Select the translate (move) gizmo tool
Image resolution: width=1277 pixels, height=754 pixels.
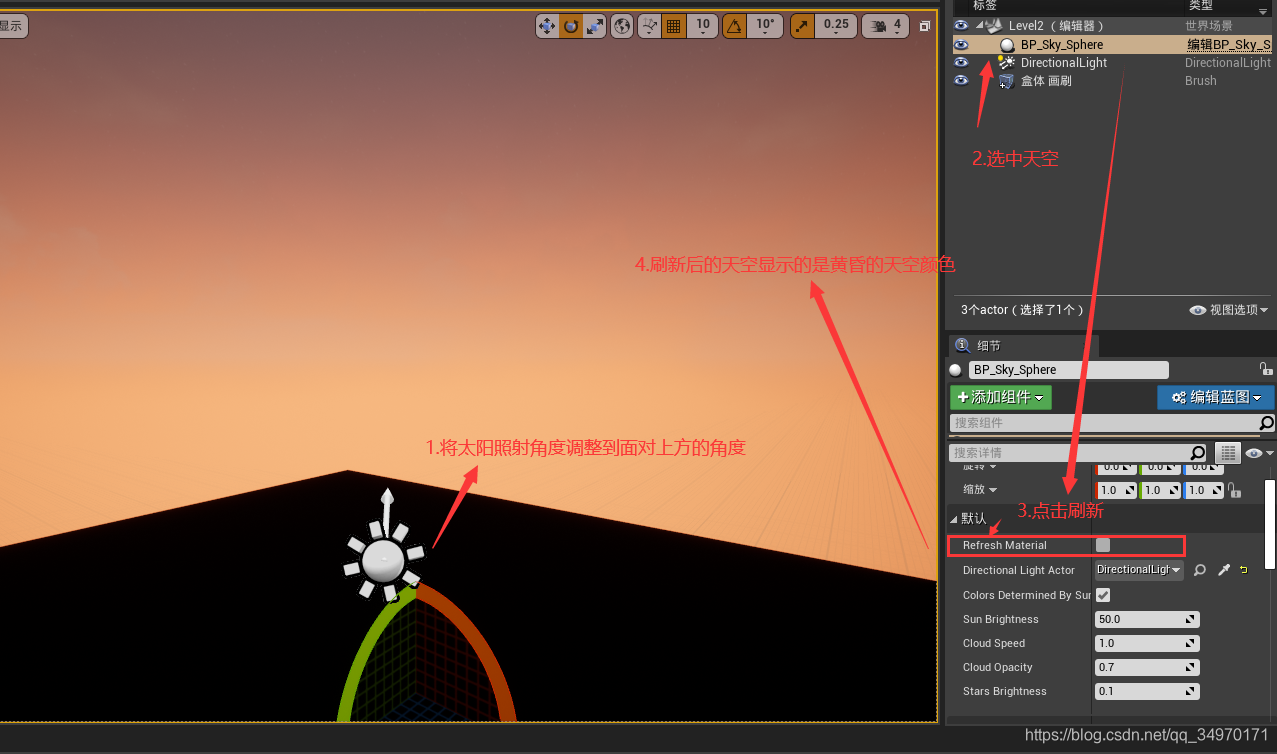point(547,26)
